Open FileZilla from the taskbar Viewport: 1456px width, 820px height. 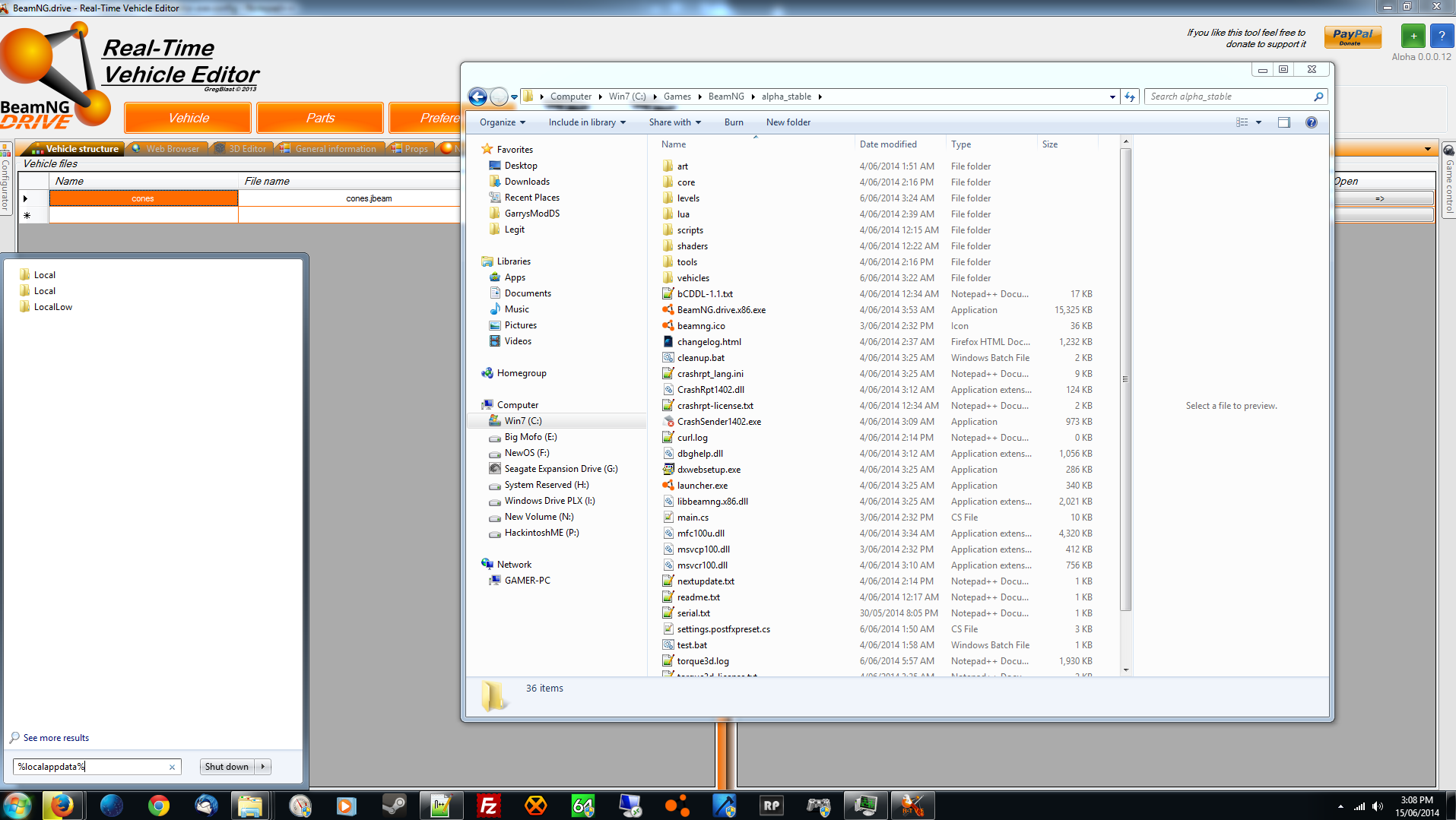pos(489,806)
